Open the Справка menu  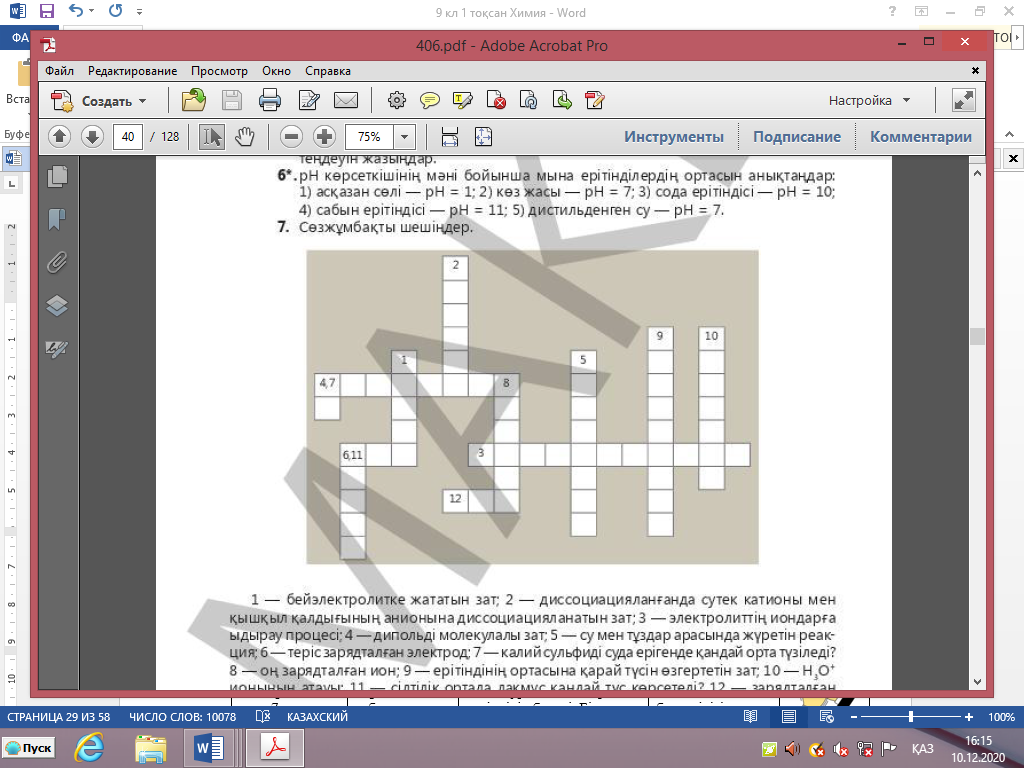[328, 71]
